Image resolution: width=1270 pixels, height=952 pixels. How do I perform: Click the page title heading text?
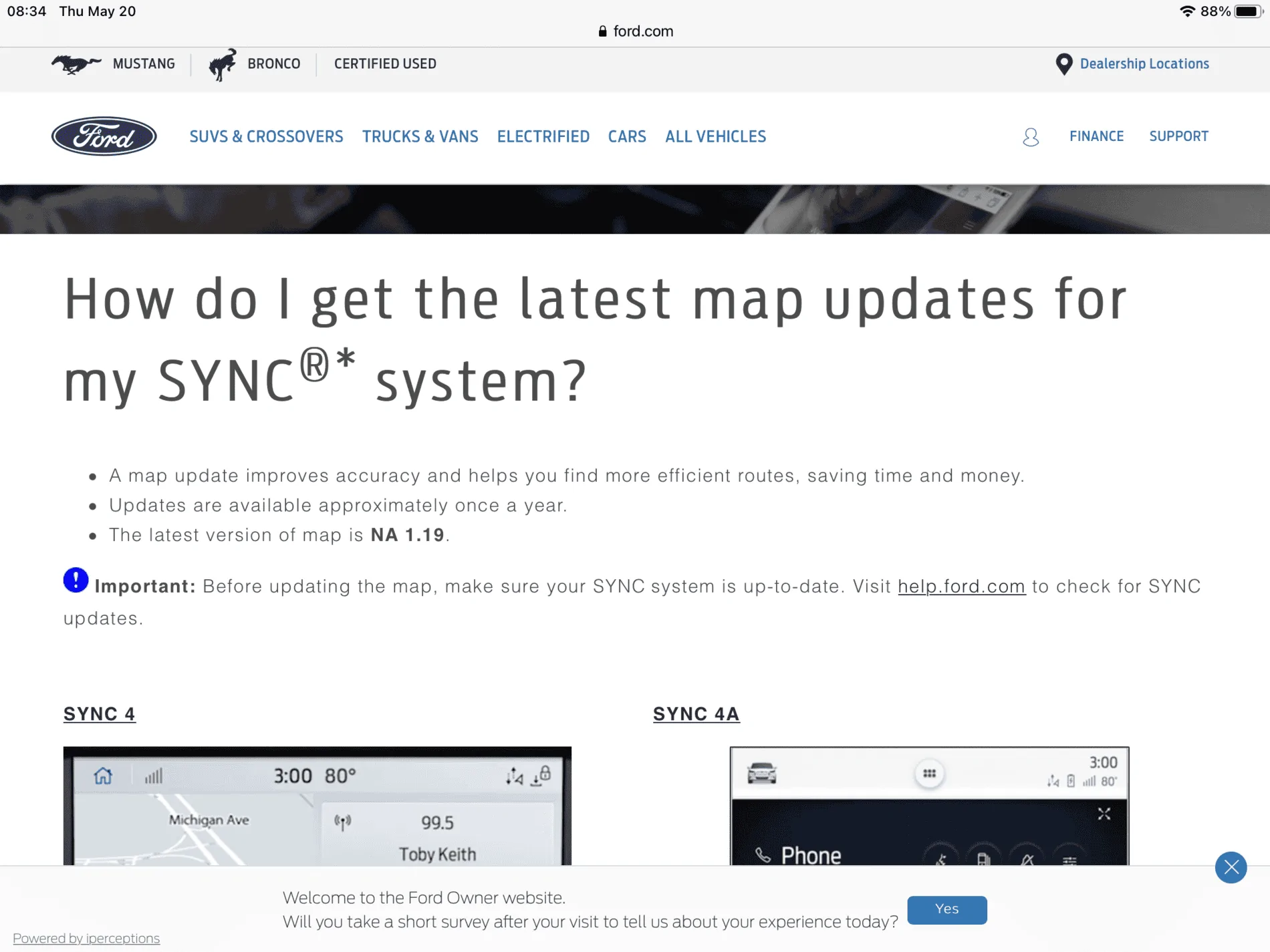coord(595,340)
